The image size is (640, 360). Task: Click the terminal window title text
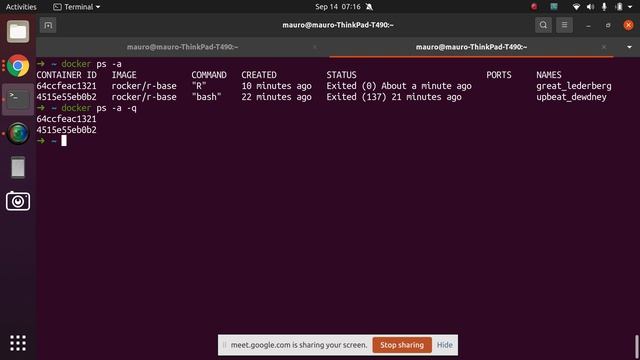[338, 25]
